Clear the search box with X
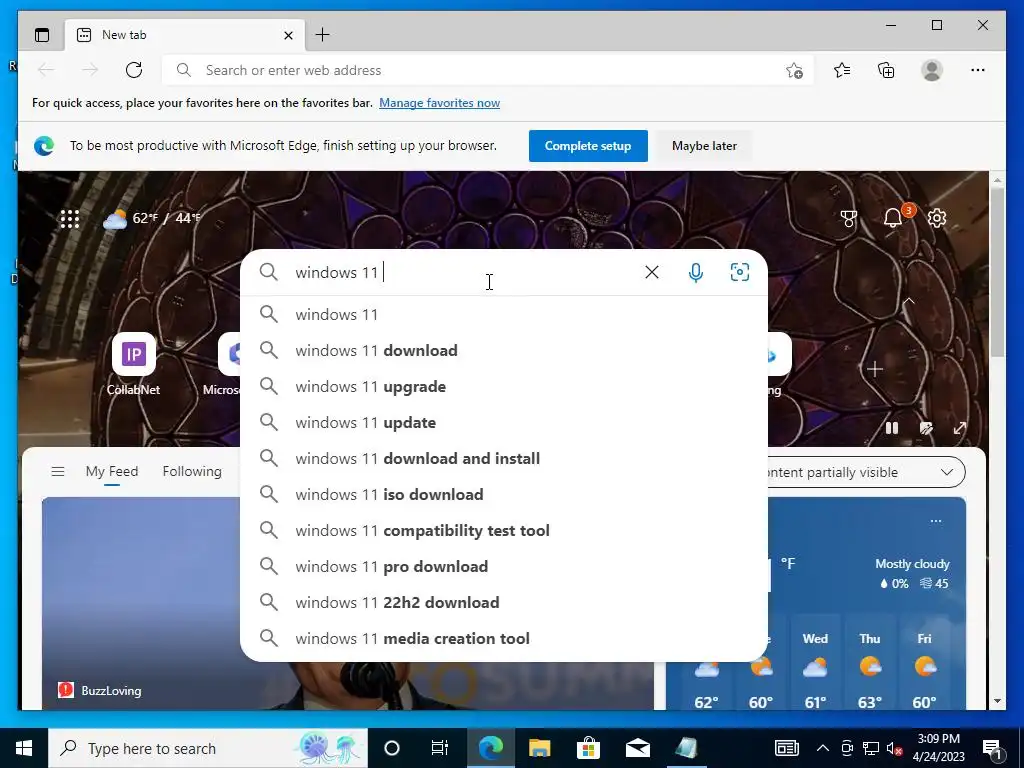 click(652, 272)
